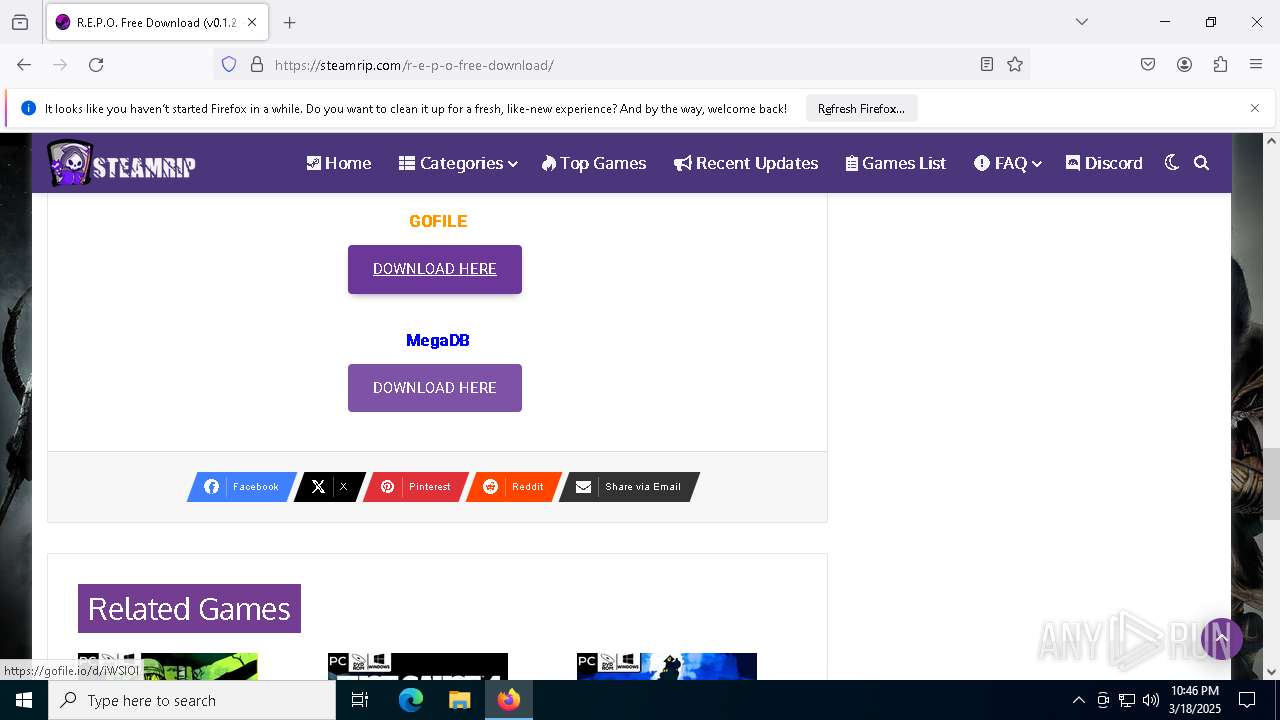Viewport: 1280px width, 720px height.
Task: Click the MegaDB heading text
Action: point(438,340)
